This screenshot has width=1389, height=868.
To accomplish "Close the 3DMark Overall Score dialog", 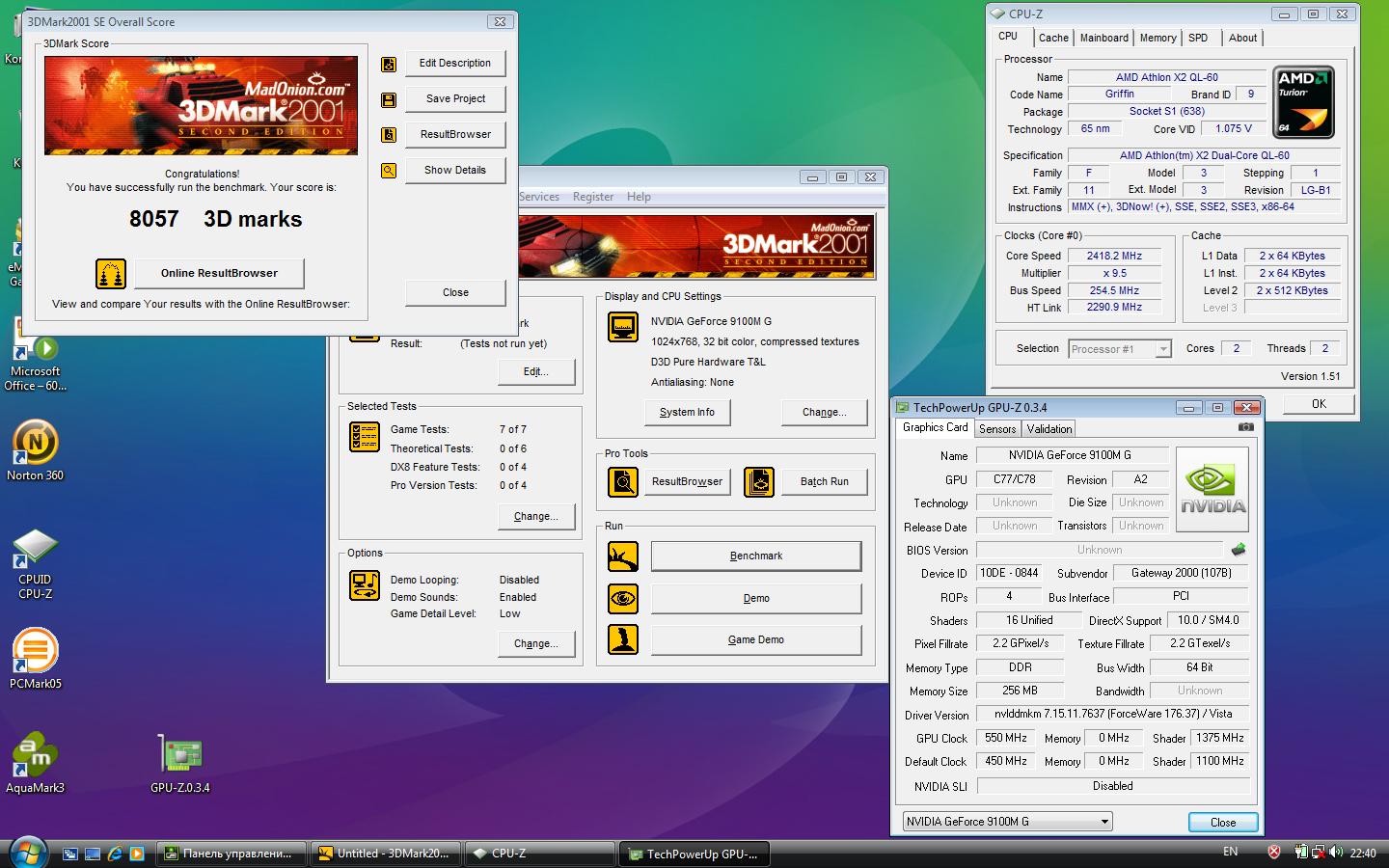I will coord(455,293).
